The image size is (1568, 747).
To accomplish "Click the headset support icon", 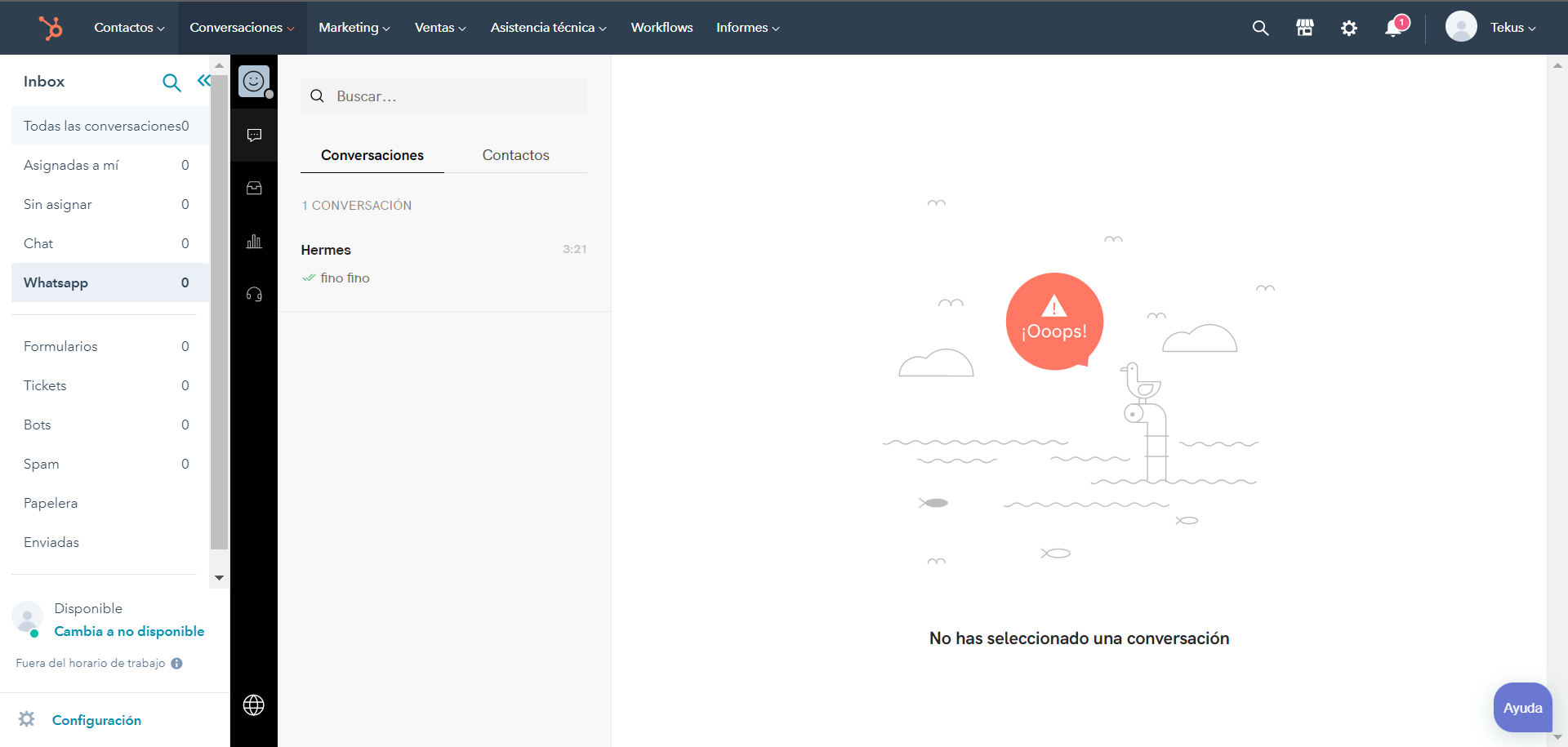I will pyautogui.click(x=254, y=295).
